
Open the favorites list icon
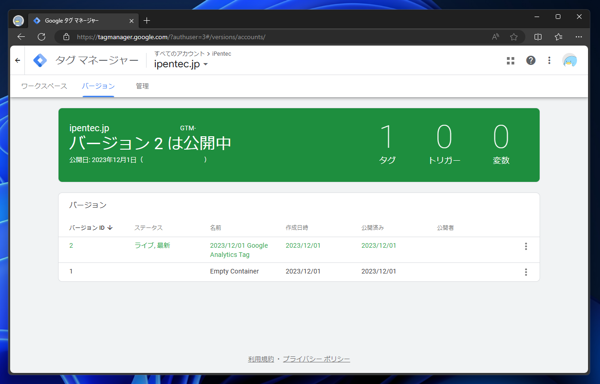pos(558,37)
